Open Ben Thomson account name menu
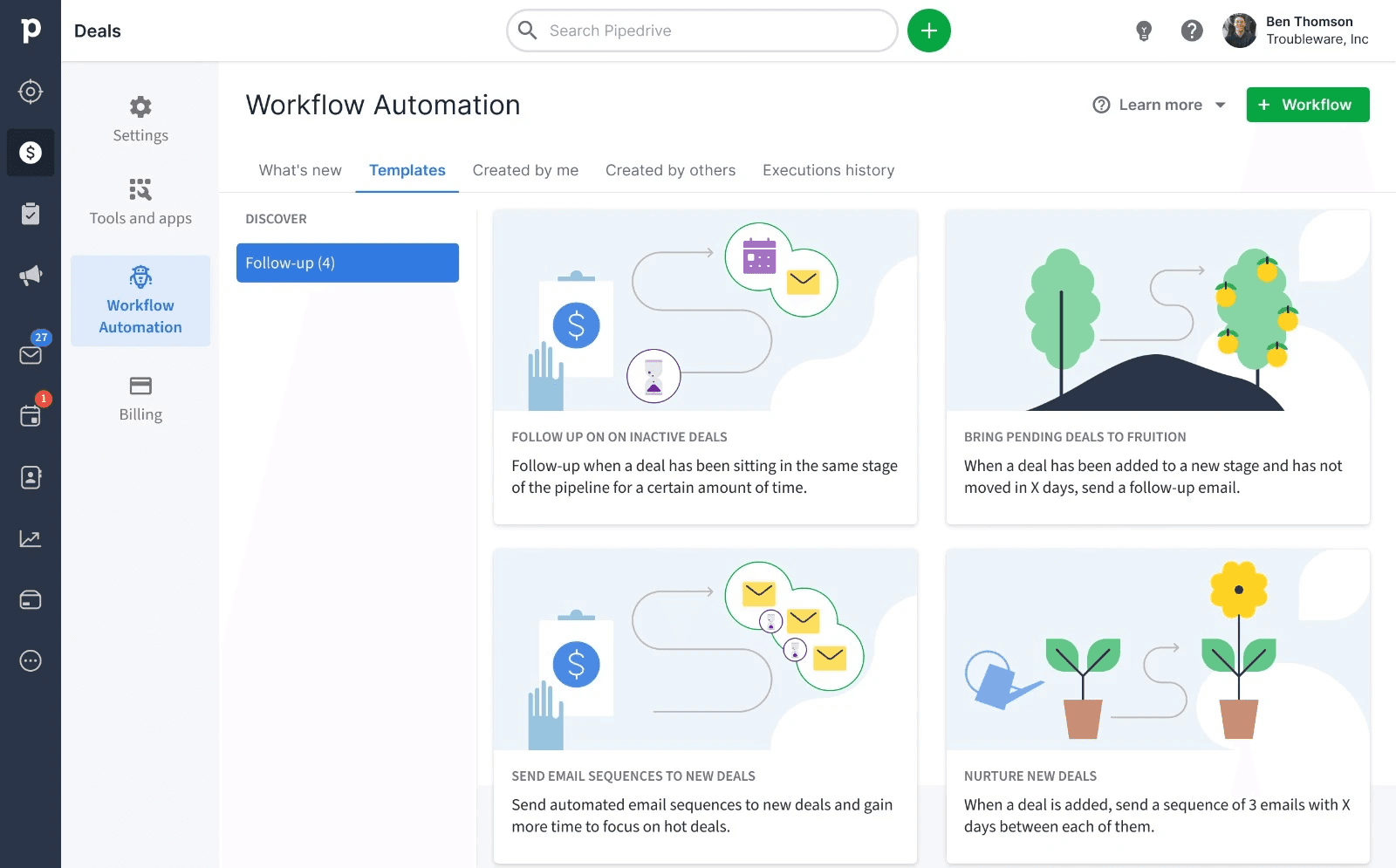This screenshot has width=1396, height=868. tap(1310, 22)
